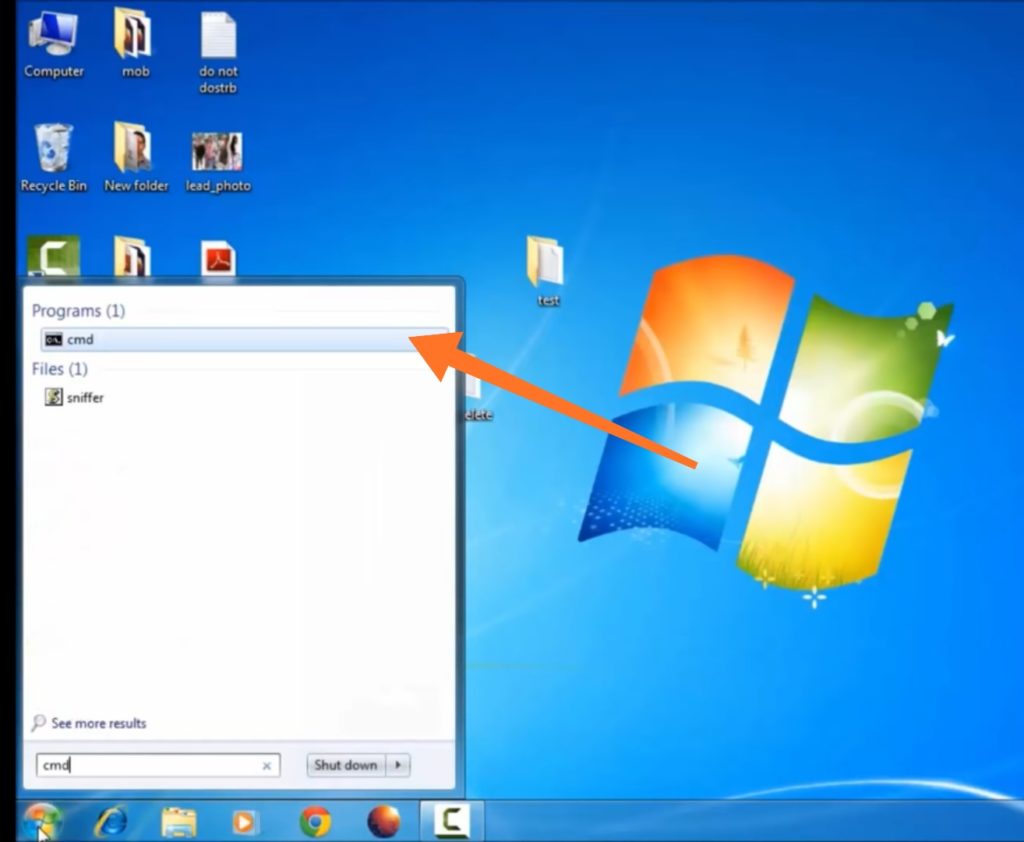Click the "Programs (1)" results header

pos(78,311)
